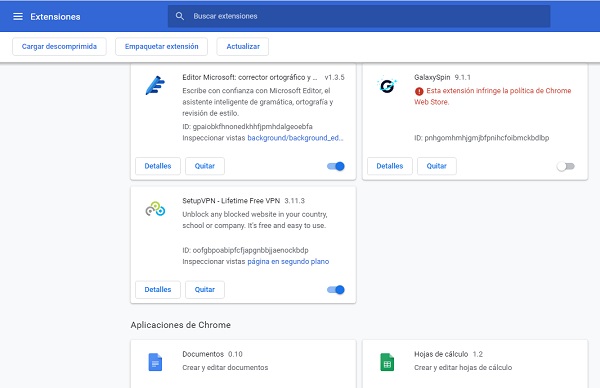Click the search magnifier icon

(x=179, y=16)
